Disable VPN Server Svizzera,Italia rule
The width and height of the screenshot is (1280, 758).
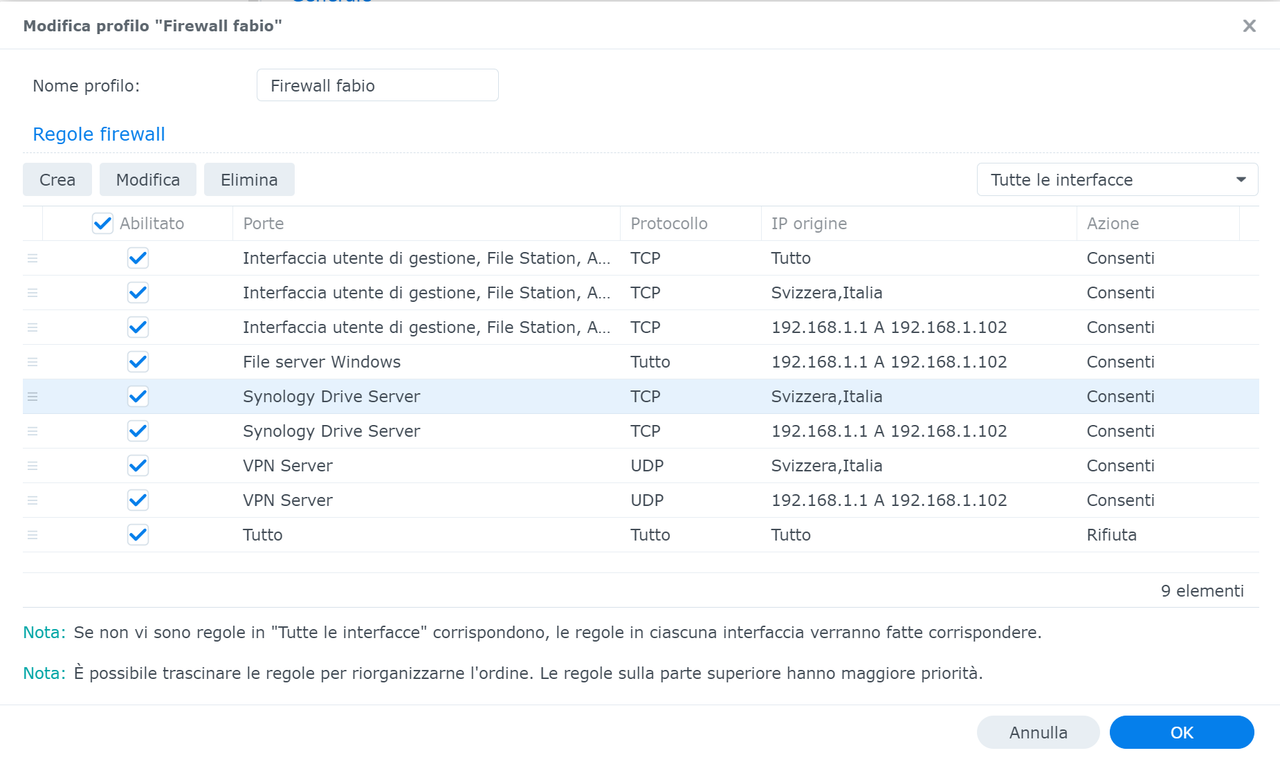(138, 466)
